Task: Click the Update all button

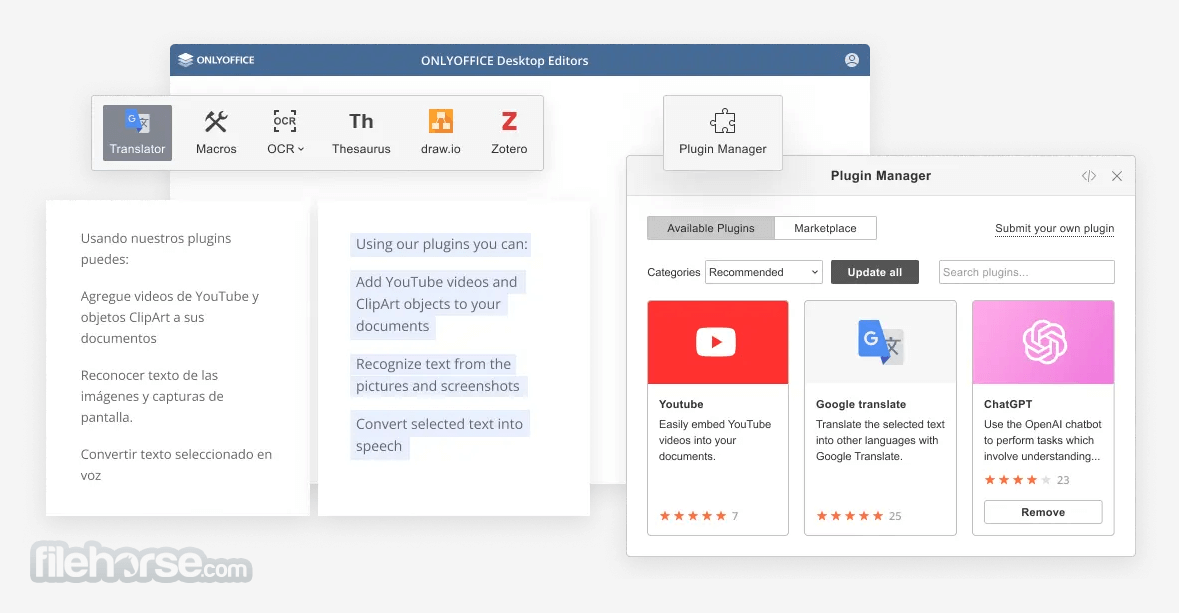Action: pyautogui.click(x=874, y=272)
